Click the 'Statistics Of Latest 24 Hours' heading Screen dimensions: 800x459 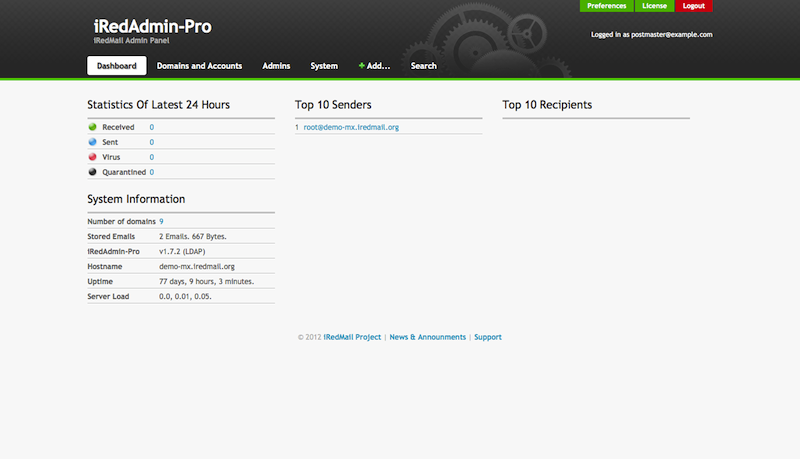tap(159, 105)
